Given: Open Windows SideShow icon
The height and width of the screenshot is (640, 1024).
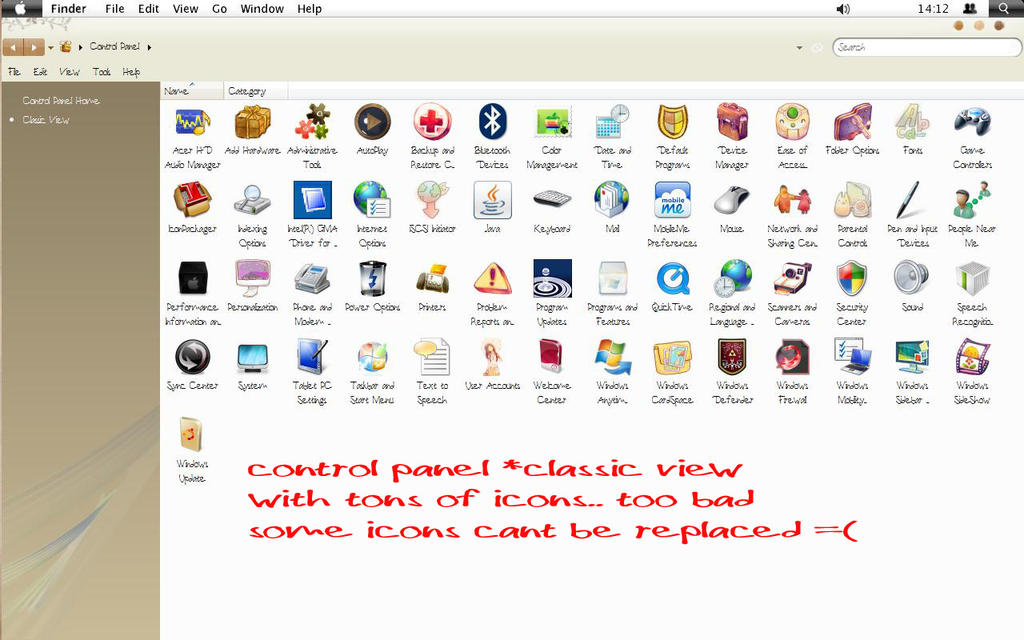Looking at the screenshot, I should (972, 357).
